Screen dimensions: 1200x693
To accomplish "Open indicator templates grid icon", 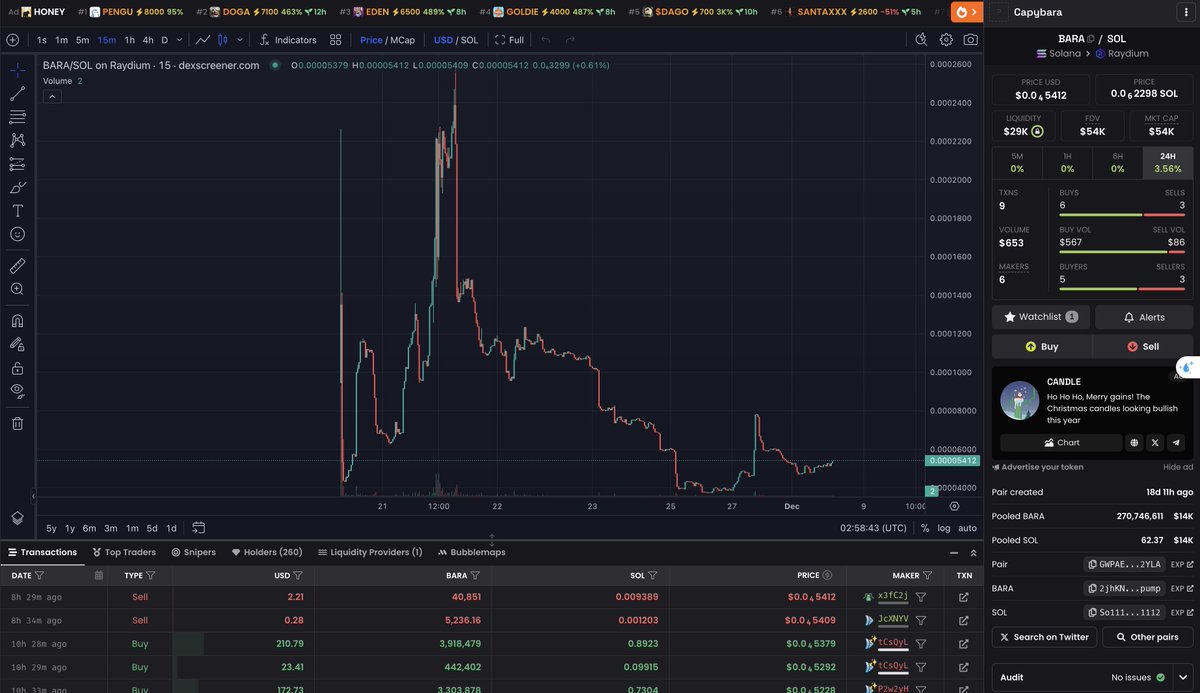I will tap(336, 40).
